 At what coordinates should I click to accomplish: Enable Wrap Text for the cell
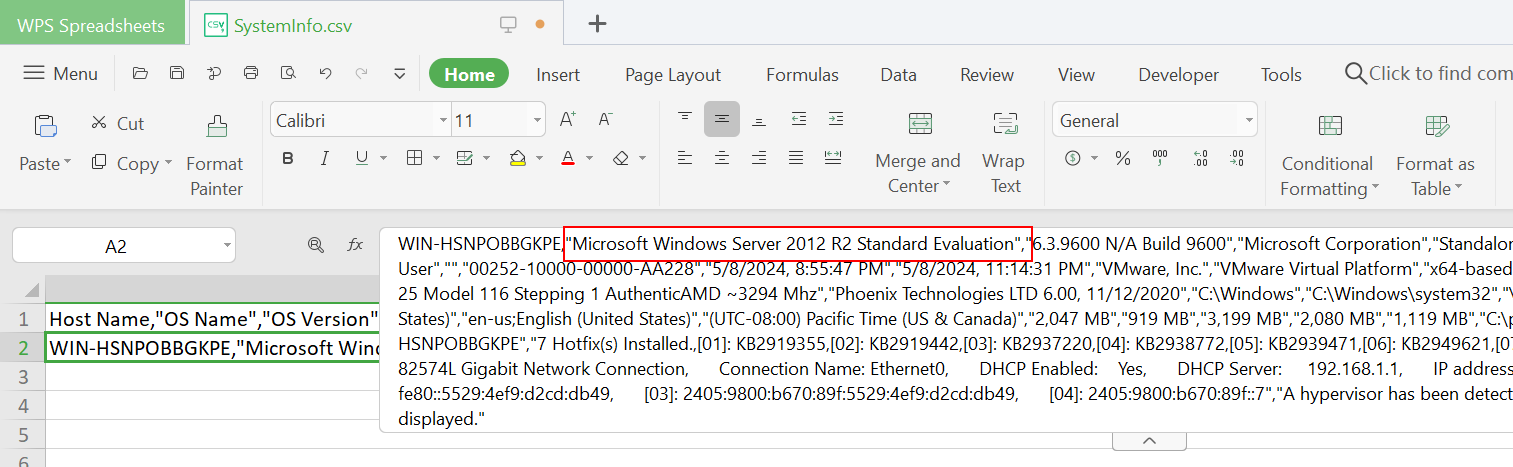[1004, 123]
